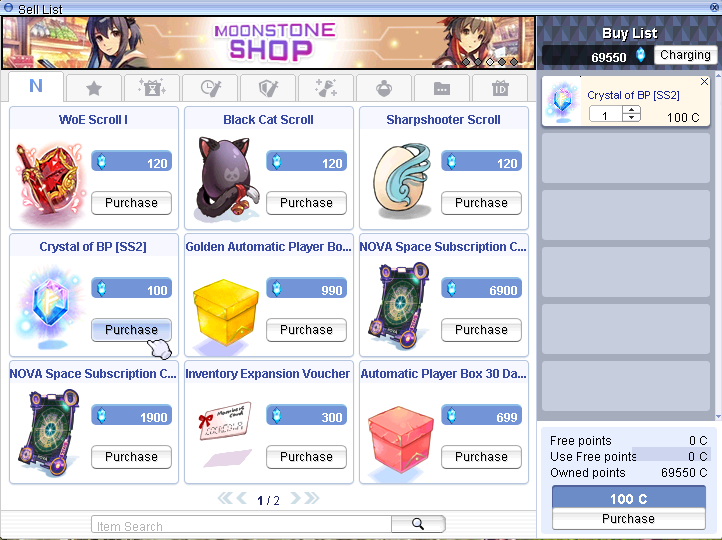
Task: Open the potion pot category tab
Action: click(384, 88)
